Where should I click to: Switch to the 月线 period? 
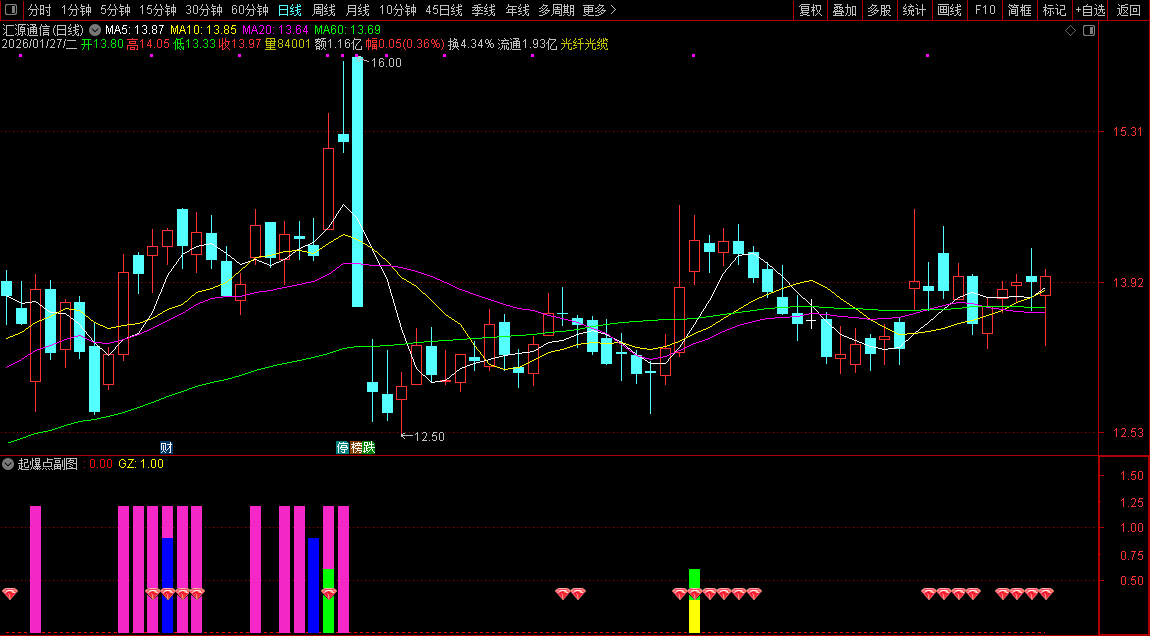357,10
